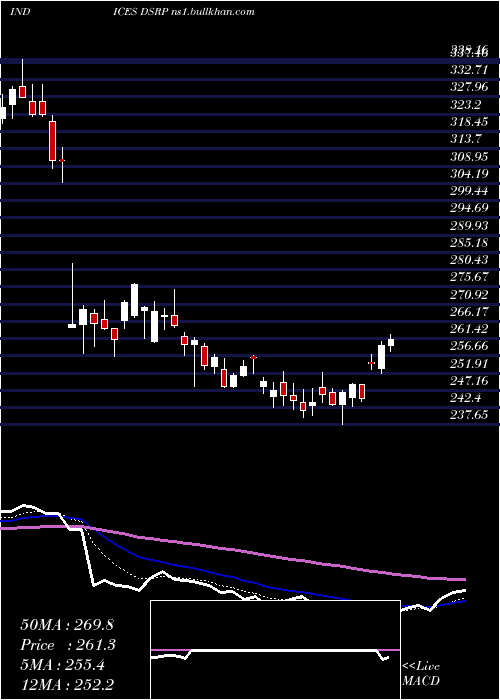
Task: Click the ns1.bullkhan.com chart title text
Action: pos(212,11)
